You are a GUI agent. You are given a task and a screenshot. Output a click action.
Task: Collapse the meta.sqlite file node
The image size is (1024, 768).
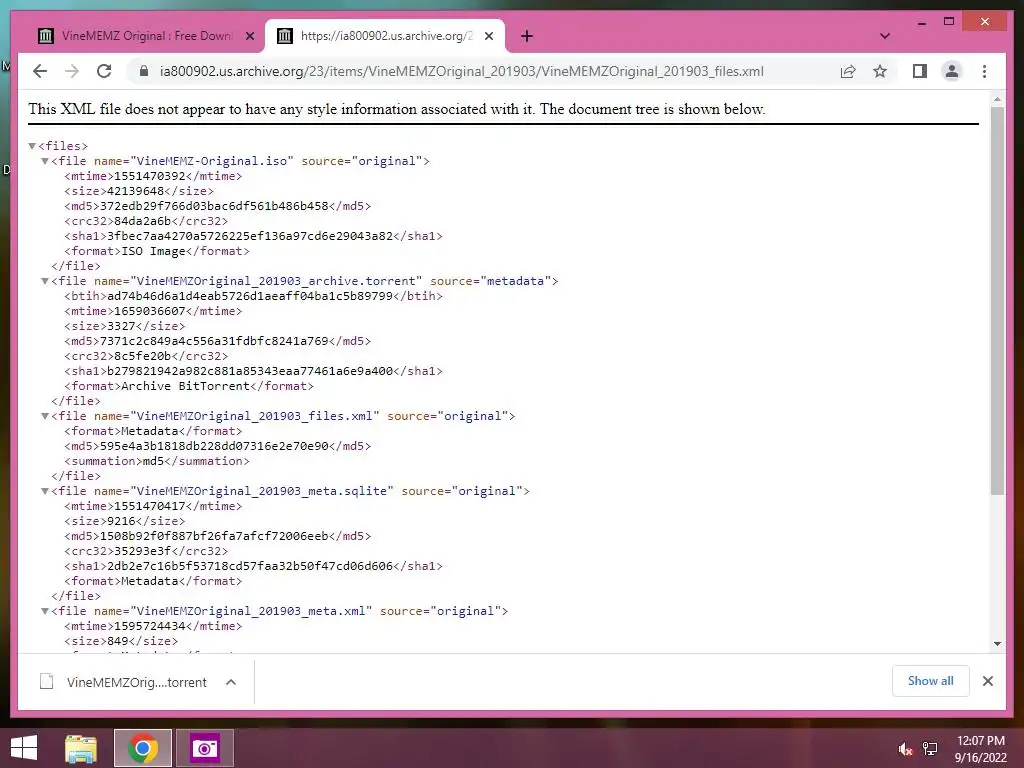[x=45, y=491]
